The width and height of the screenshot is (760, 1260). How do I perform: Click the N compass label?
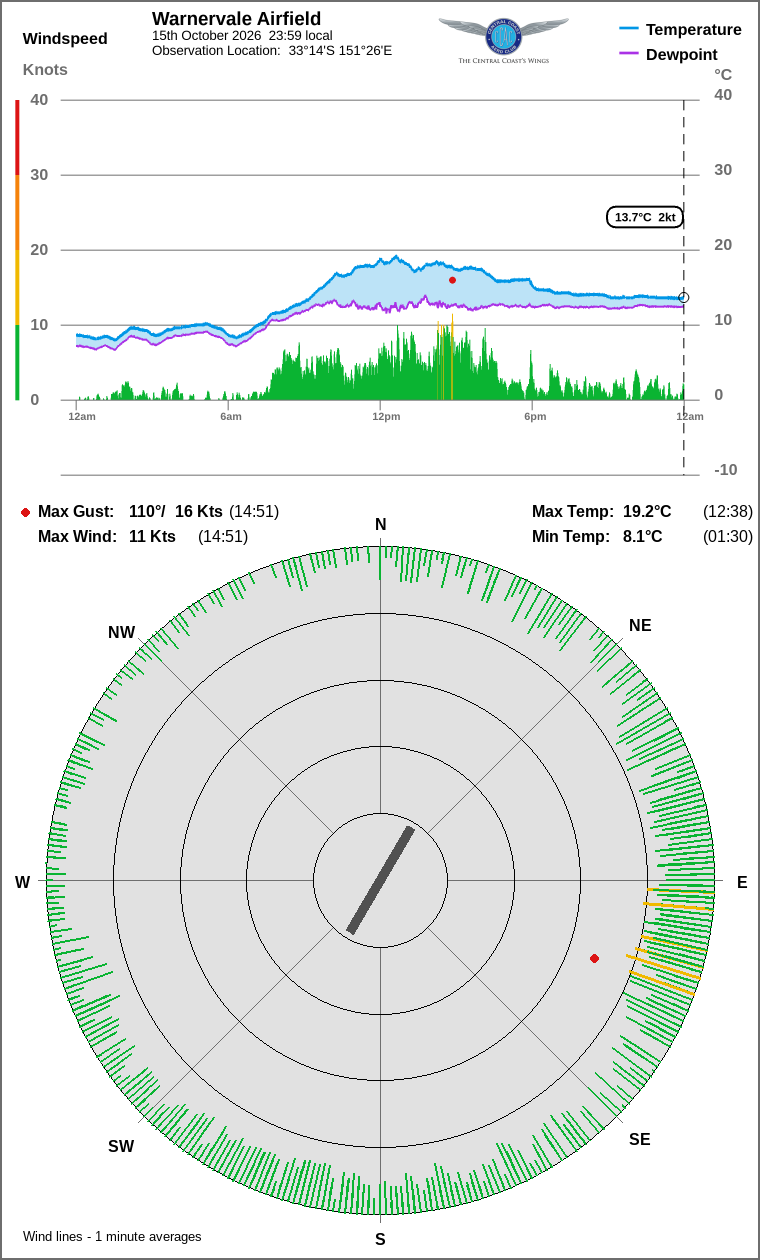coord(380,525)
